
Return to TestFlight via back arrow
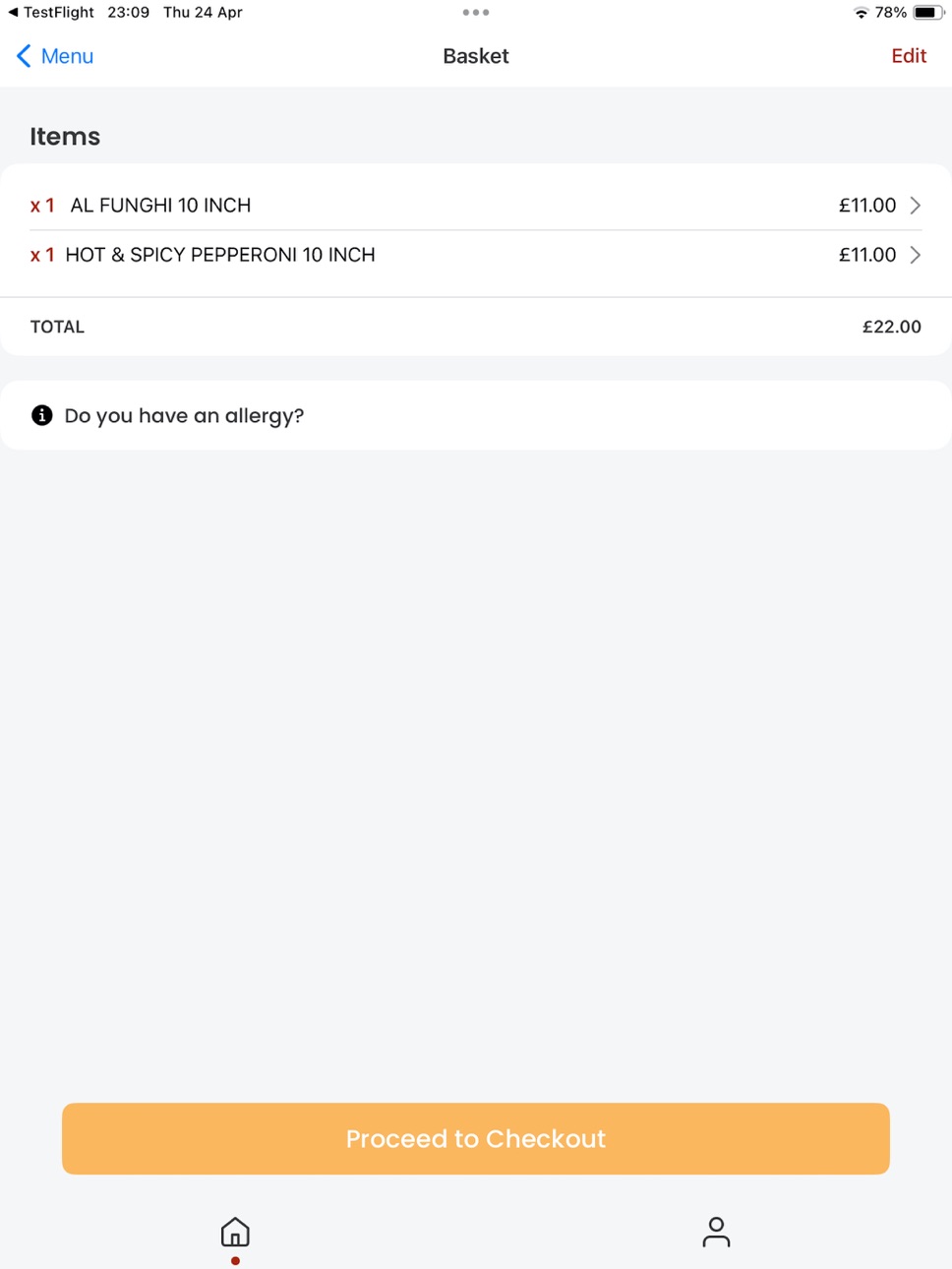pyautogui.click(x=13, y=13)
